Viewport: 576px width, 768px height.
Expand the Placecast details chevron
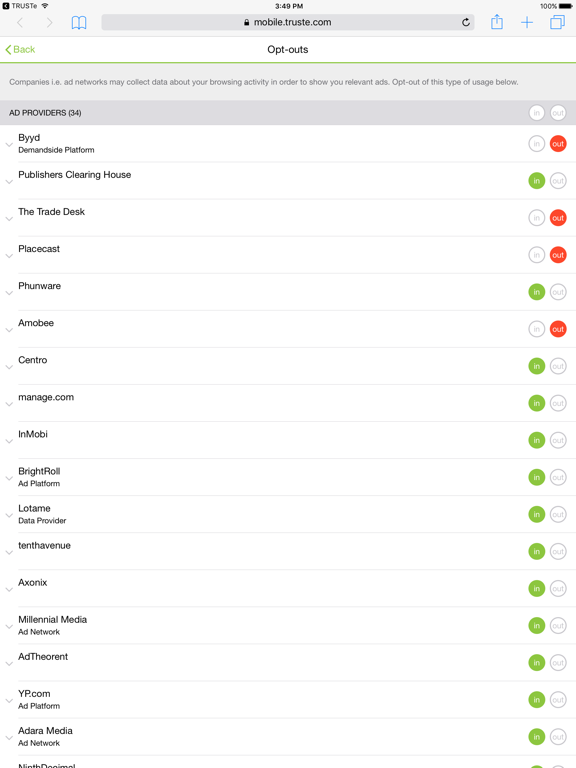point(9,256)
